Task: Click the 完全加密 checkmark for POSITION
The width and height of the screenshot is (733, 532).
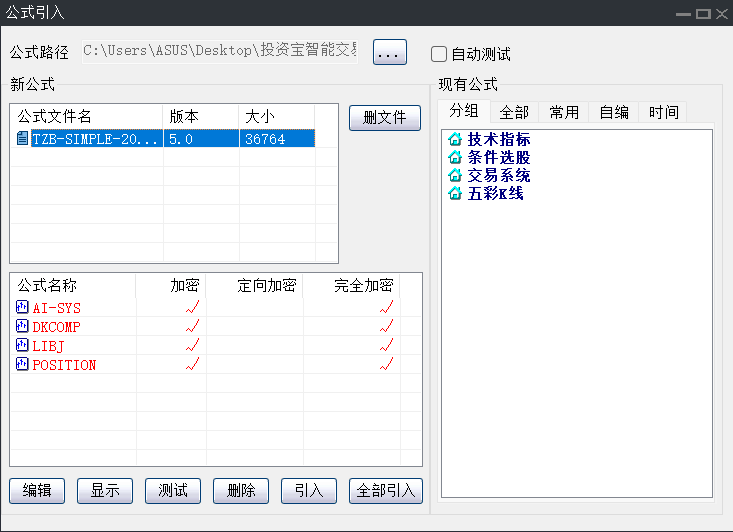Action: click(386, 365)
